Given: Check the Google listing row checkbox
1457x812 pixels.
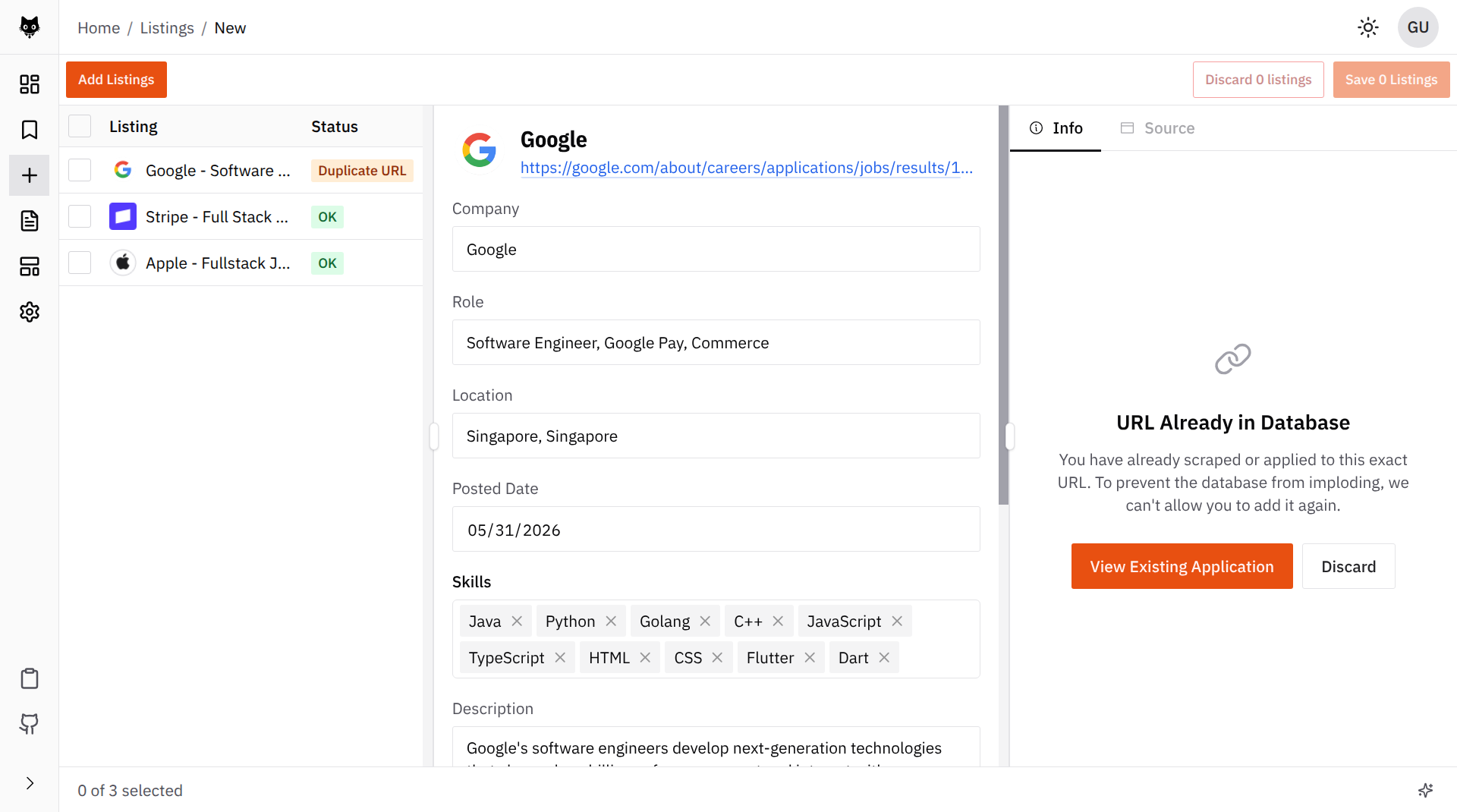Looking at the screenshot, I should (80, 170).
